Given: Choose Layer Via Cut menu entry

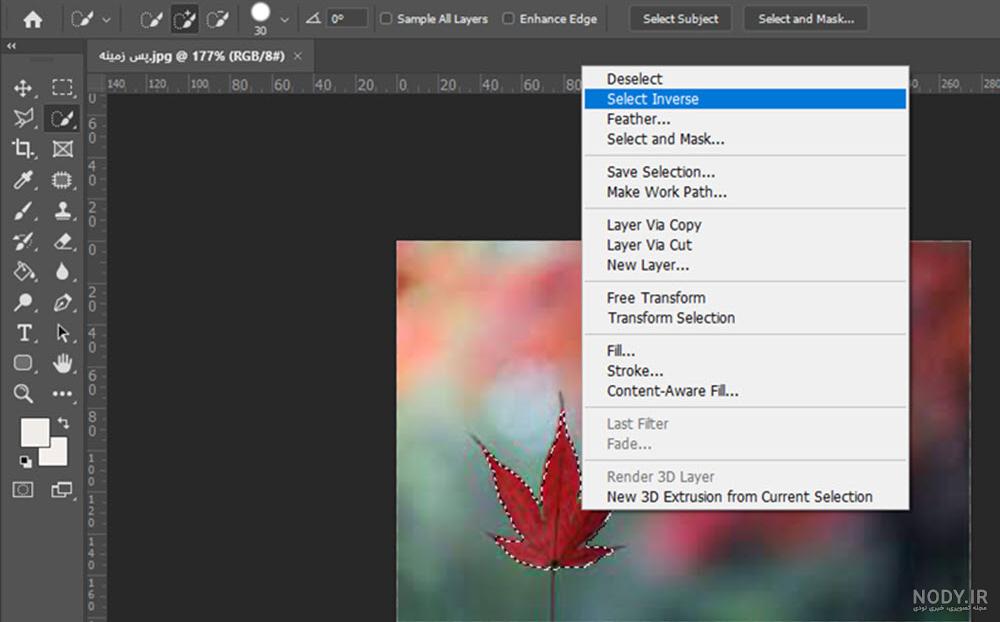Looking at the screenshot, I should tap(745, 245).
